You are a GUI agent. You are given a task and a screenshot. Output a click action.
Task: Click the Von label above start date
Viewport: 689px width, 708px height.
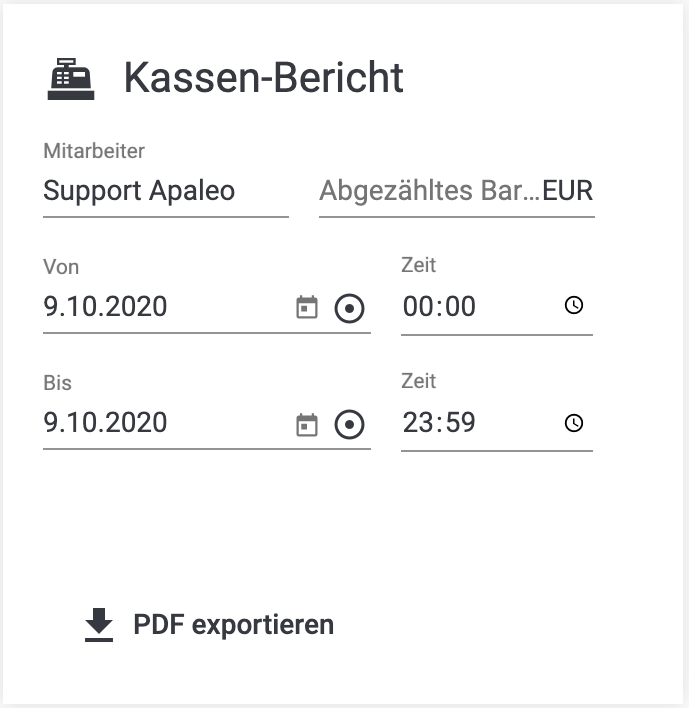pyautogui.click(x=61, y=267)
